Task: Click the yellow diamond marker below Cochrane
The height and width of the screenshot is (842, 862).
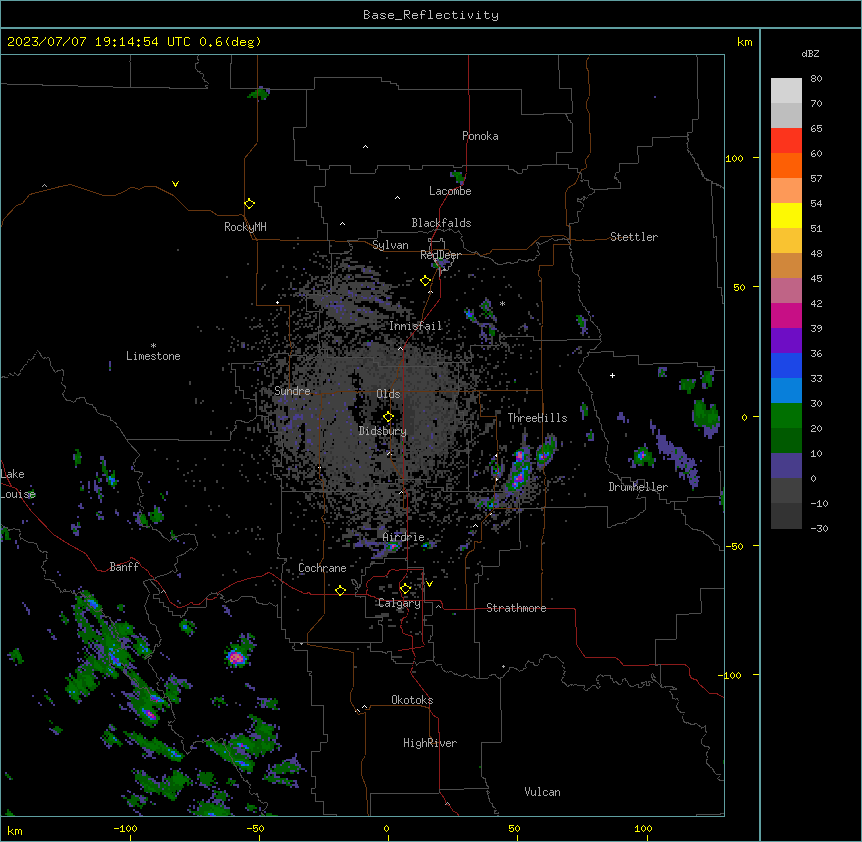Action: 340,590
